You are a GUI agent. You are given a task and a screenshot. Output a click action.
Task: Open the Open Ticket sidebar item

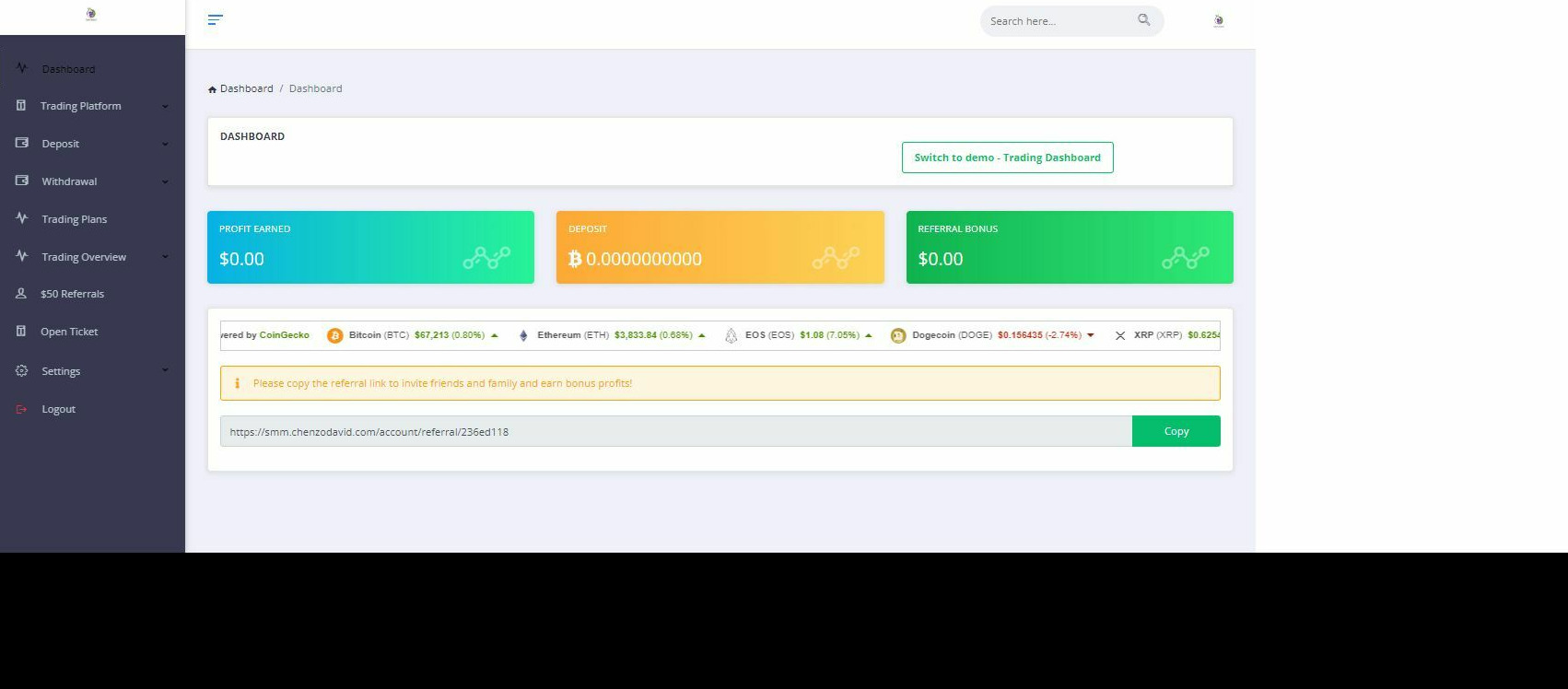(69, 332)
